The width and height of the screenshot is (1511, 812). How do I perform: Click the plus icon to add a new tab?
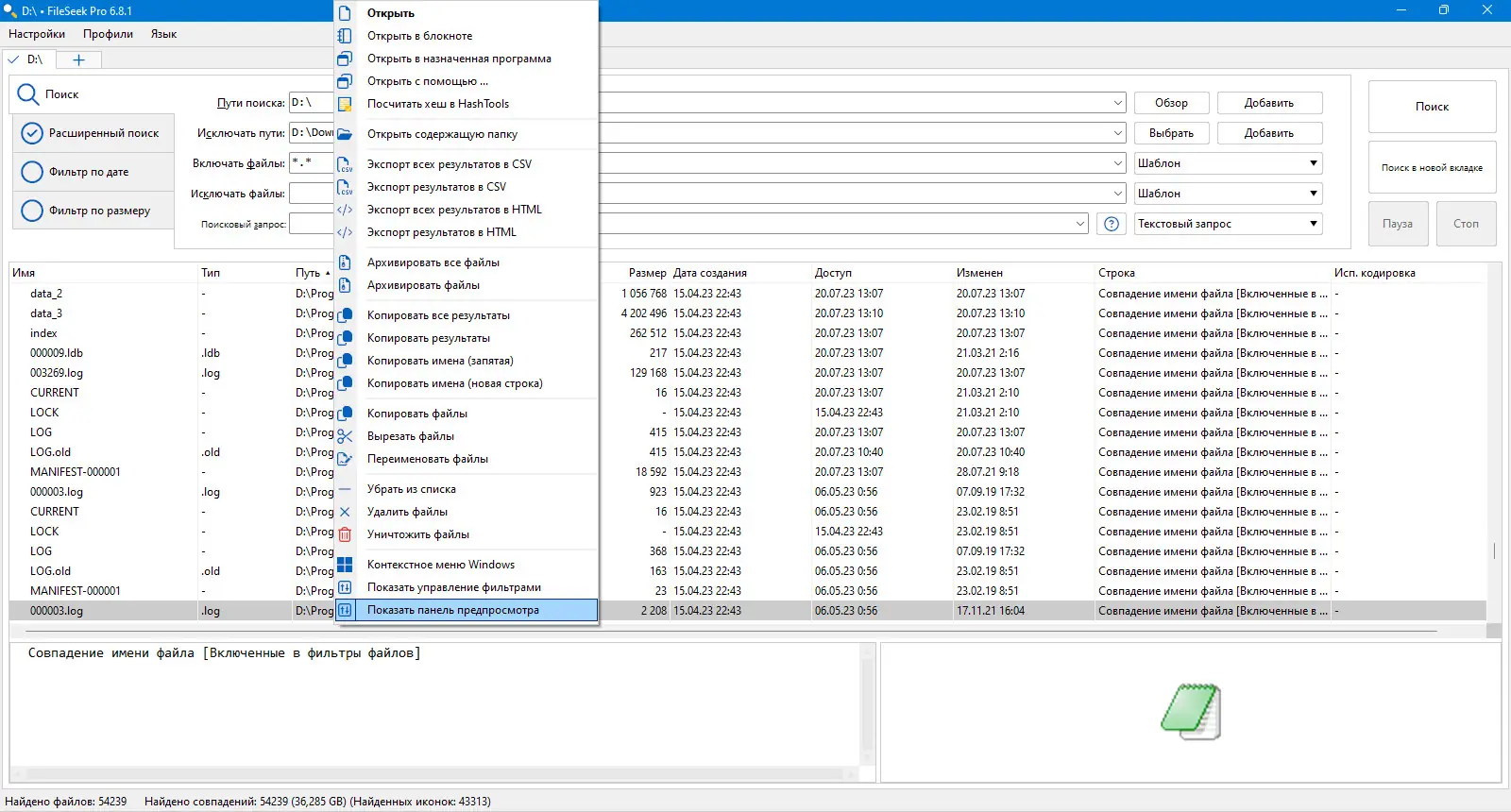(78, 59)
